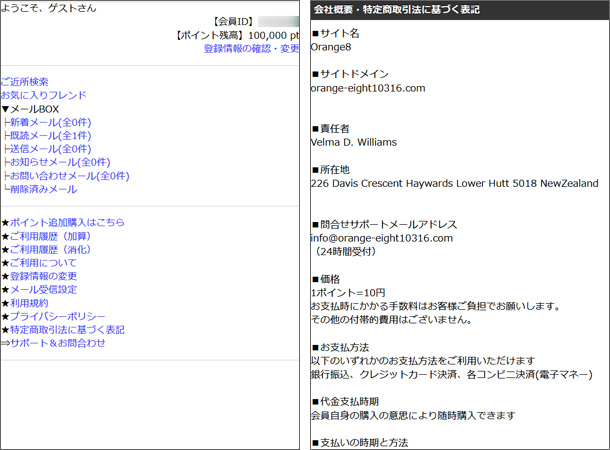The height and width of the screenshot is (450, 610).
Task: Open ご近所検索 neighborhood search
Action: click(x=24, y=82)
